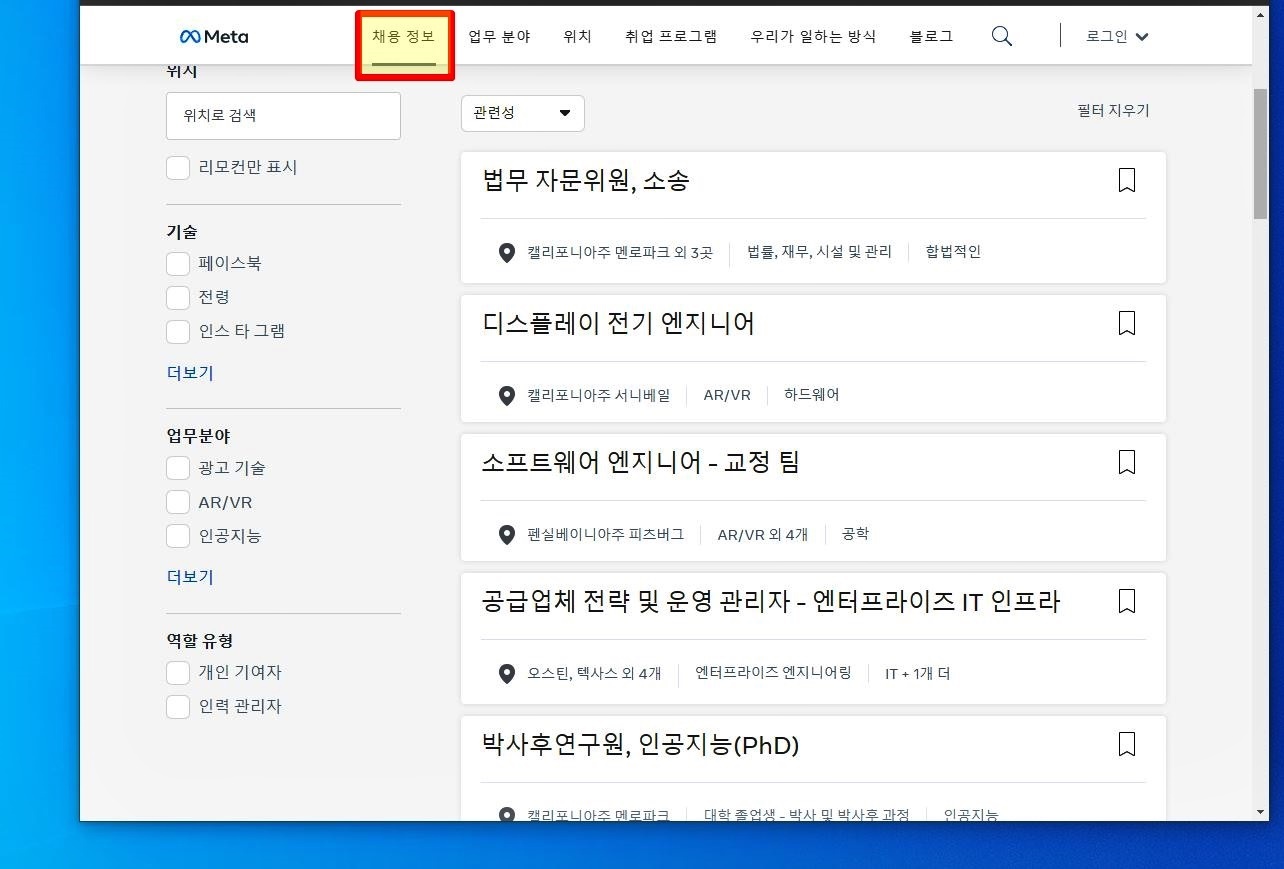Expand 더보기 under 기술 filters
The width and height of the screenshot is (1284, 869).
(x=190, y=373)
